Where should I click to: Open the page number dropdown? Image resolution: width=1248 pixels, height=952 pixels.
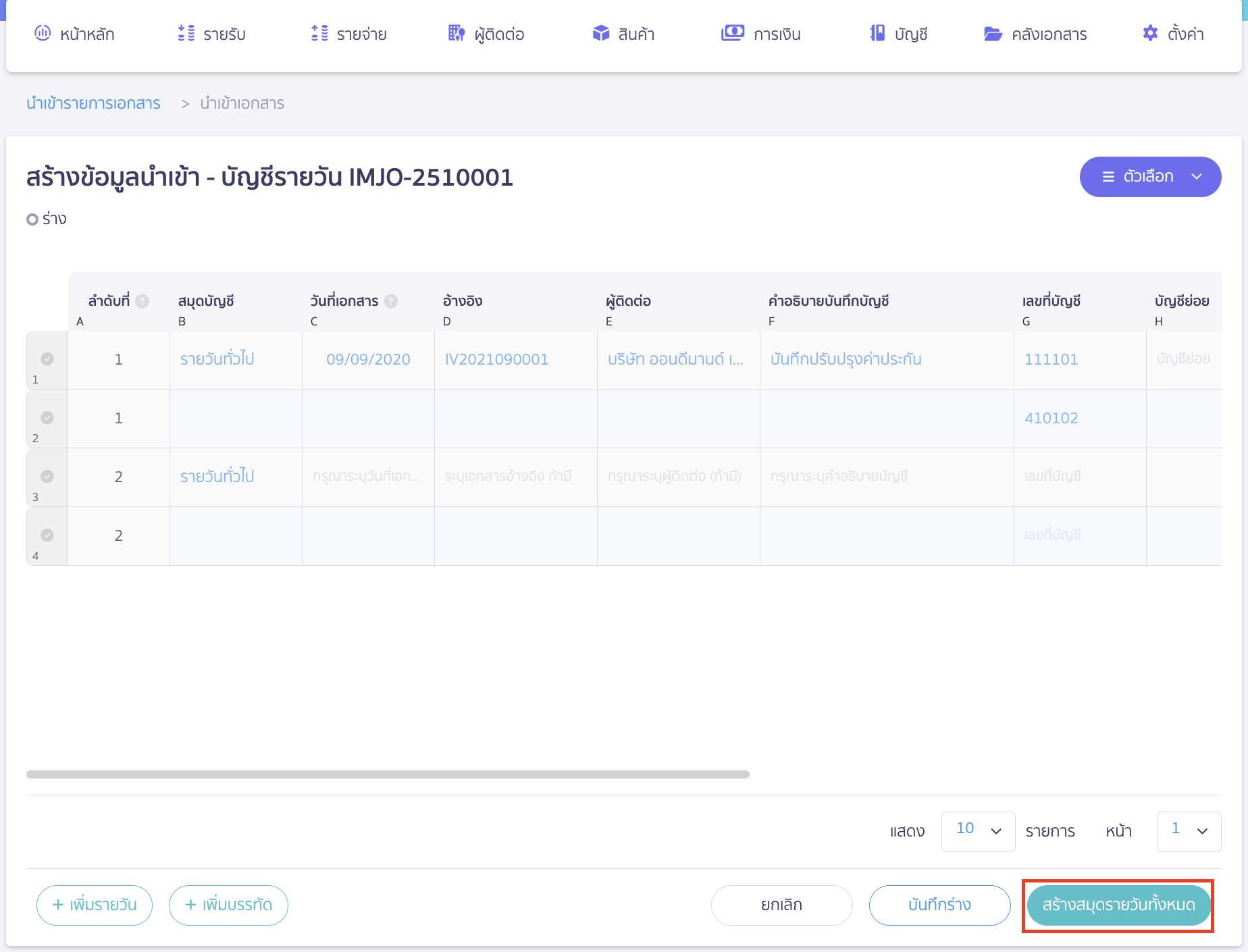pyautogui.click(x=1189, y=831)
